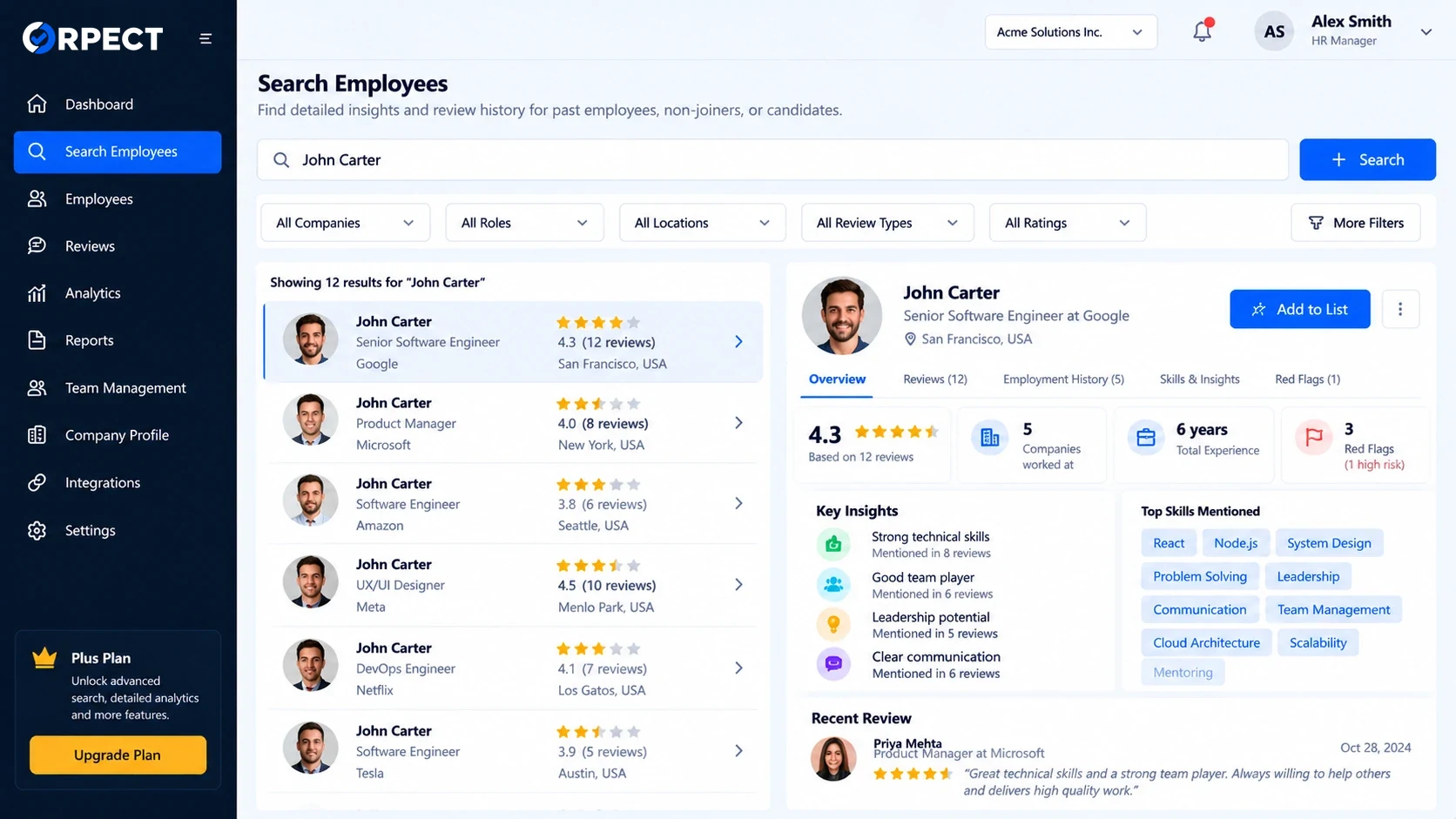Click the Company Profile building icon
1456x819 pixels.
[x=37, y=435]
